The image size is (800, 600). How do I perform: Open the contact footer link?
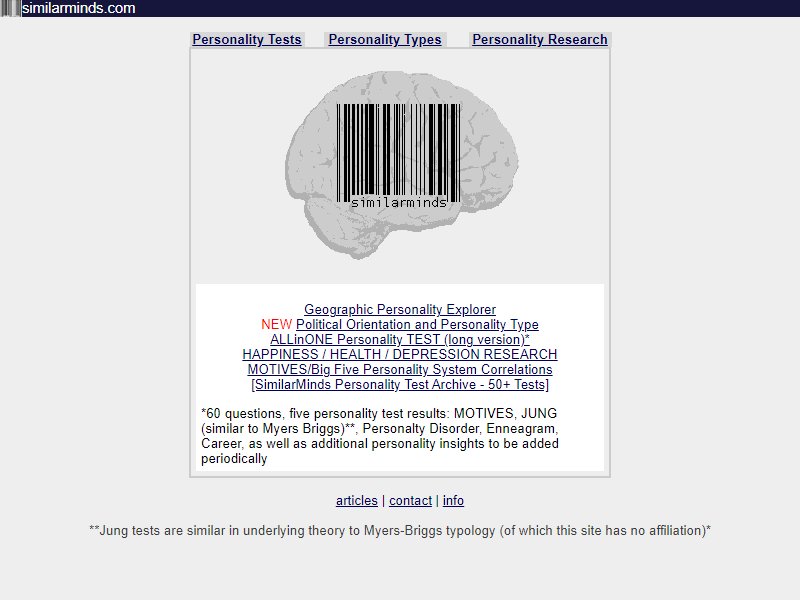pyautogui.click(x=411, y=501)
